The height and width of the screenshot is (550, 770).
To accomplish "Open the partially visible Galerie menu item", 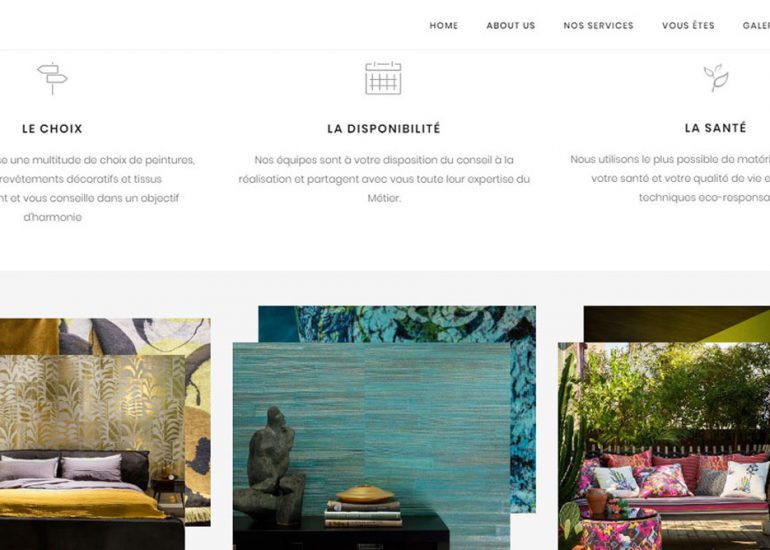I will point(756,26).
